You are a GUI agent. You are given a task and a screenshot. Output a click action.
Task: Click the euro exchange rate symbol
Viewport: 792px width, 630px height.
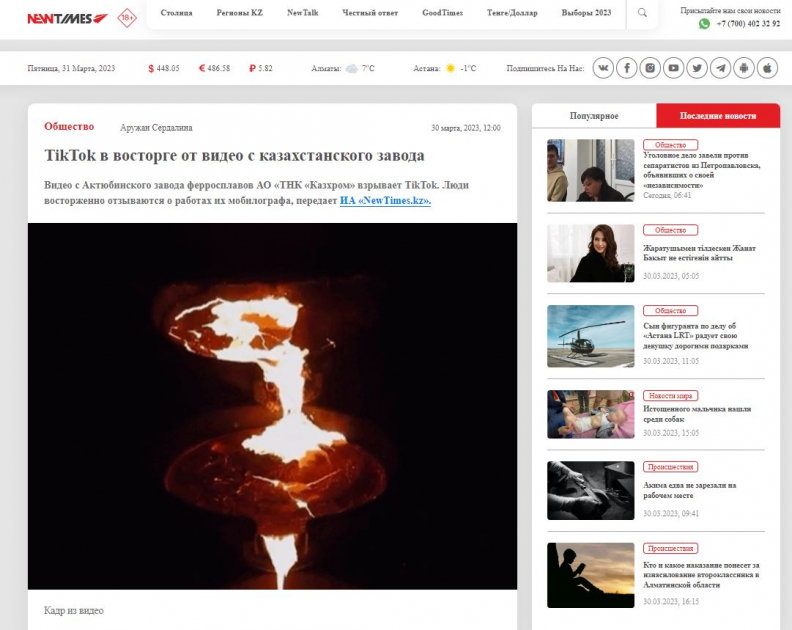tap(202, 68)
